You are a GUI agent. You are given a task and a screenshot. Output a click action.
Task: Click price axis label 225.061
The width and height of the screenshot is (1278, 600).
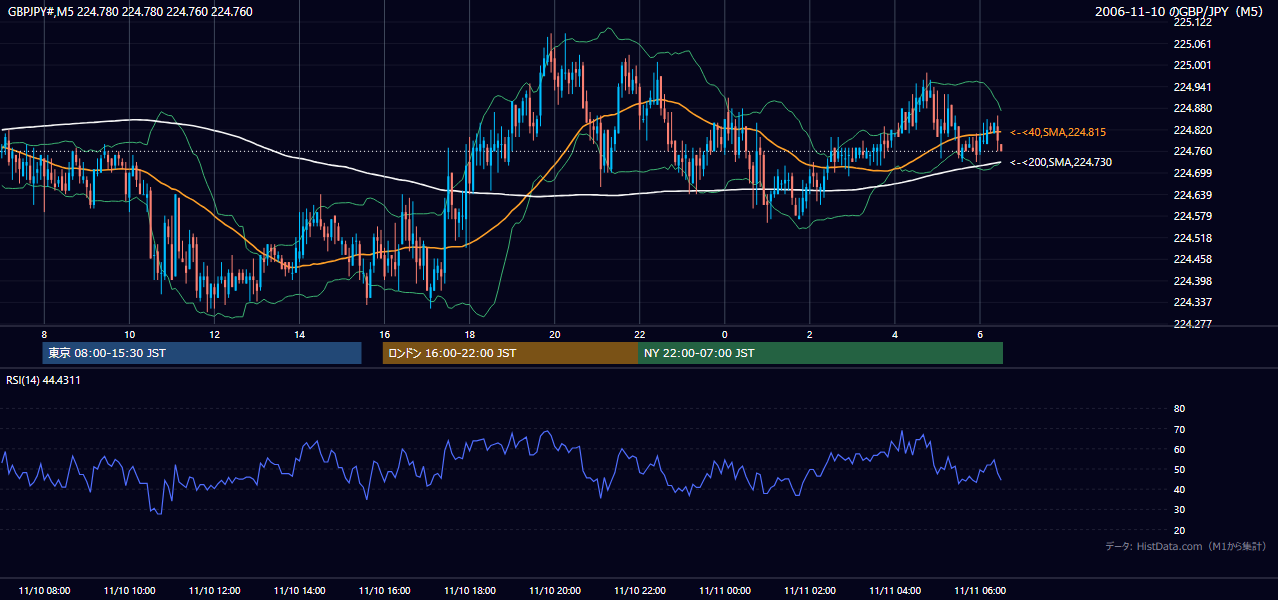click(x=1192, y=44)
